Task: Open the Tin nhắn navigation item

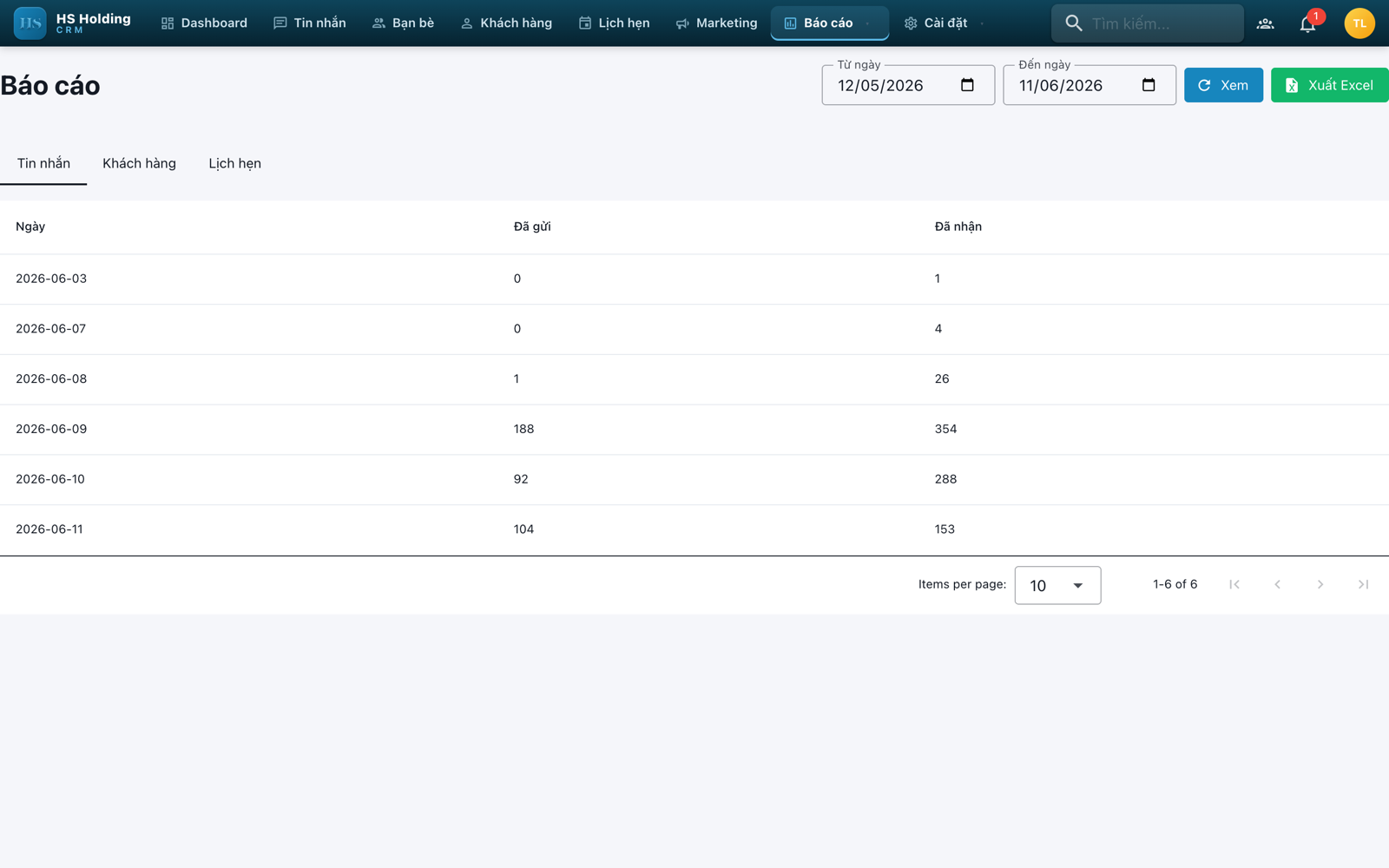Action: click(x=309, y=23)
